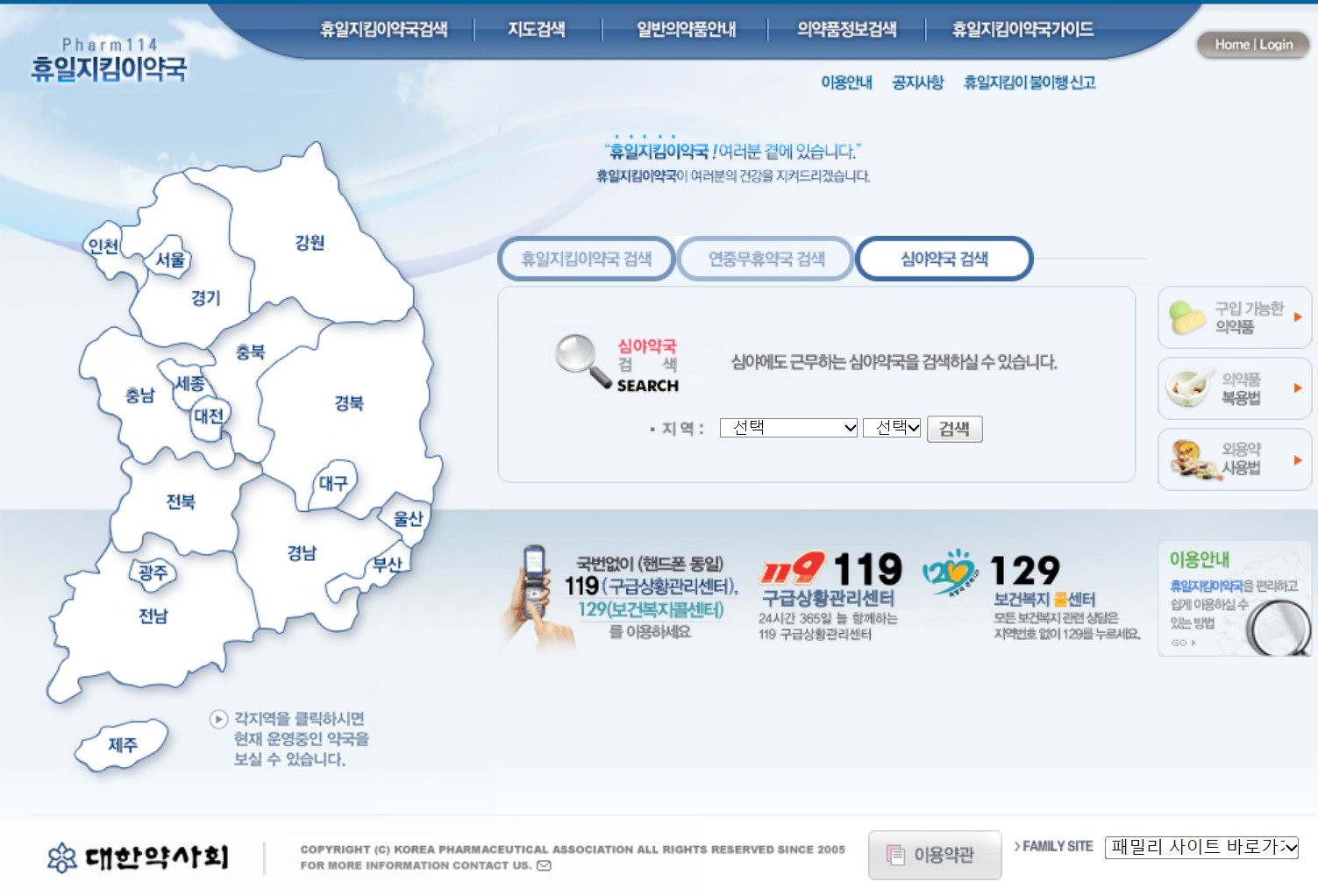
Task: Select 전남 region on the map
Action: coord(153,616)
